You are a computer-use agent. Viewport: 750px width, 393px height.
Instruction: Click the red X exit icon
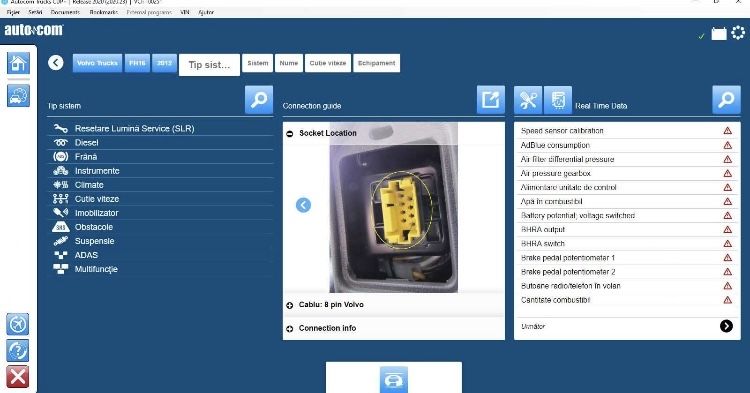coord(18,377)
